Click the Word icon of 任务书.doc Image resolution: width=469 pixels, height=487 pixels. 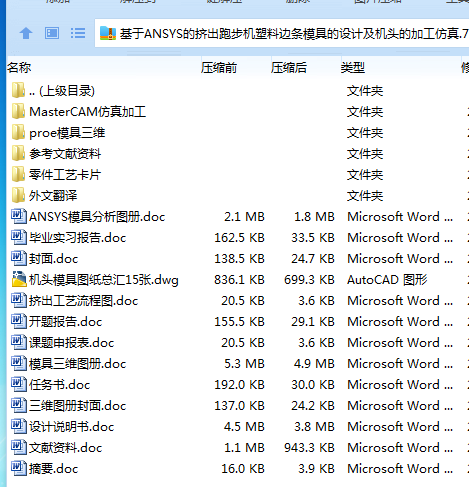point(19,384)
